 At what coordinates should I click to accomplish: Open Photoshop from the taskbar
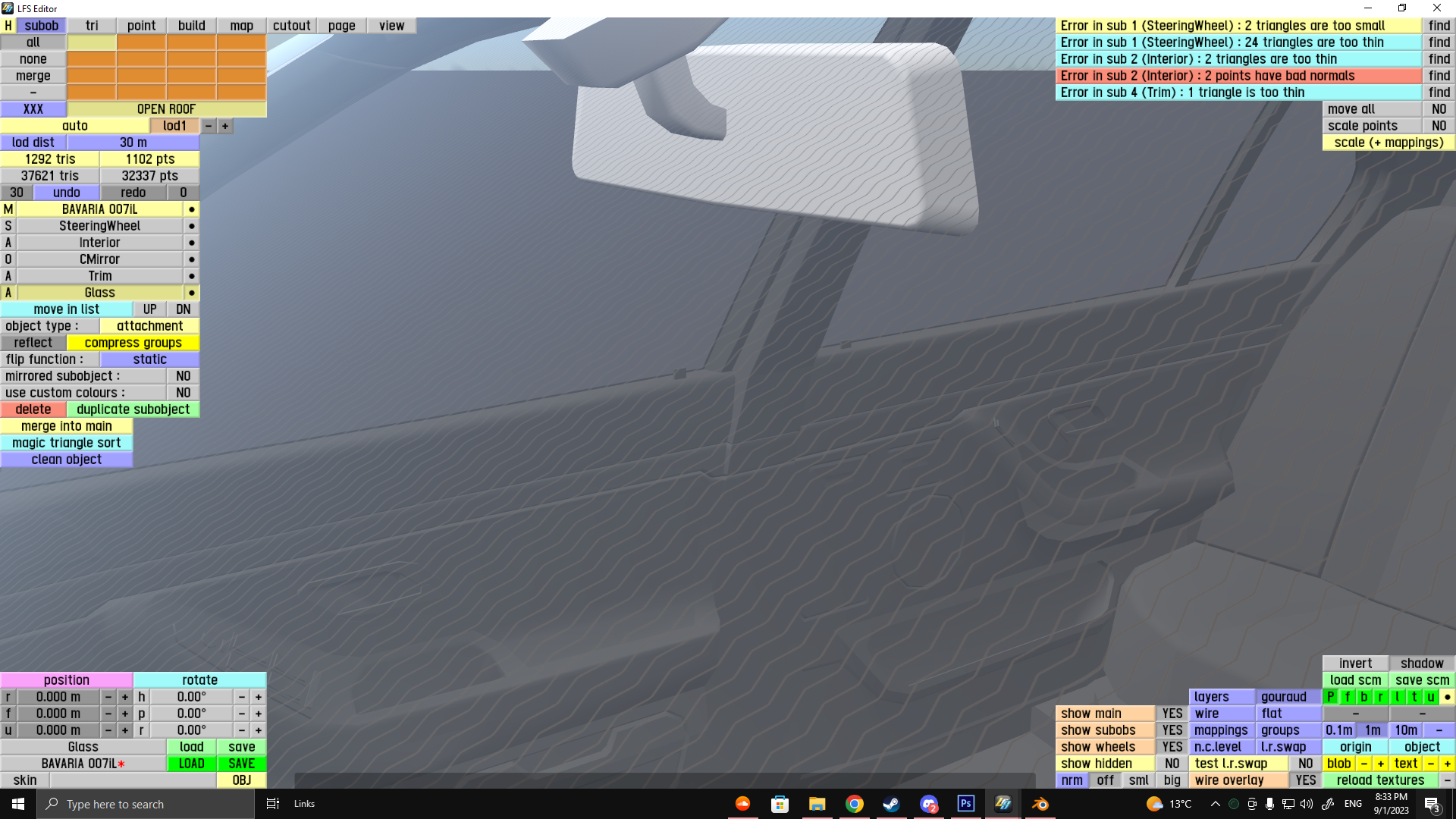click(965, 804)
